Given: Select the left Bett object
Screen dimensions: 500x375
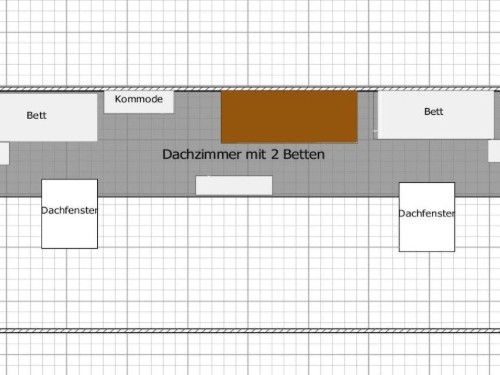Looking at the screenshot, I should coord(48,117).
